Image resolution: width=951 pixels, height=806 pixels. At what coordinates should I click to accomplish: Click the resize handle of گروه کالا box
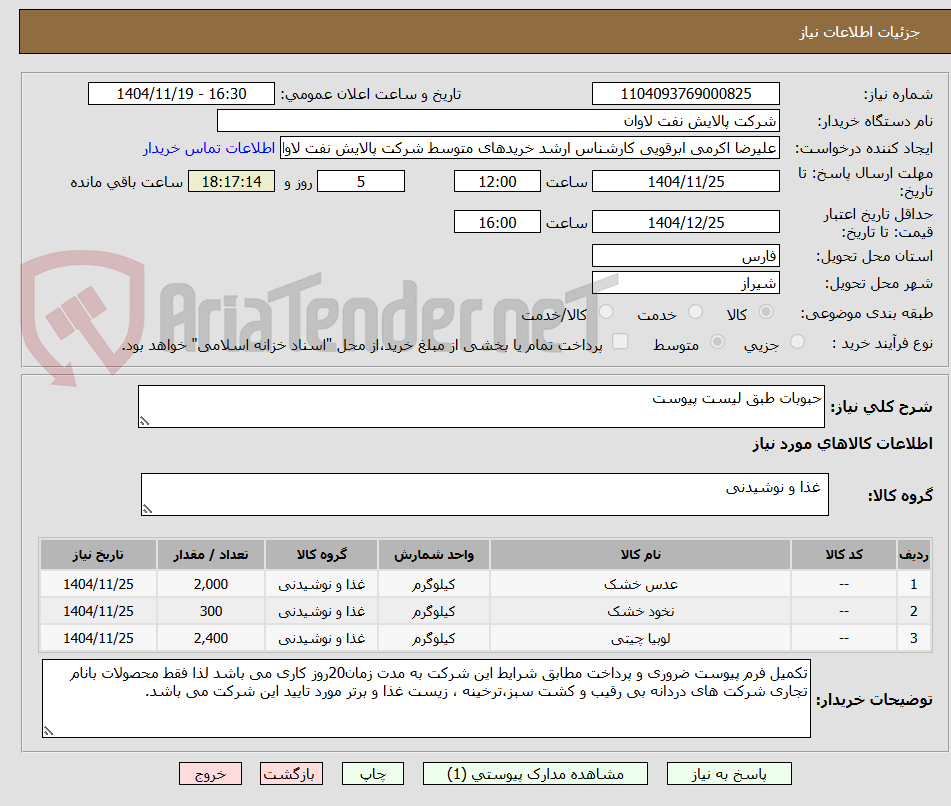coord(147,509)
